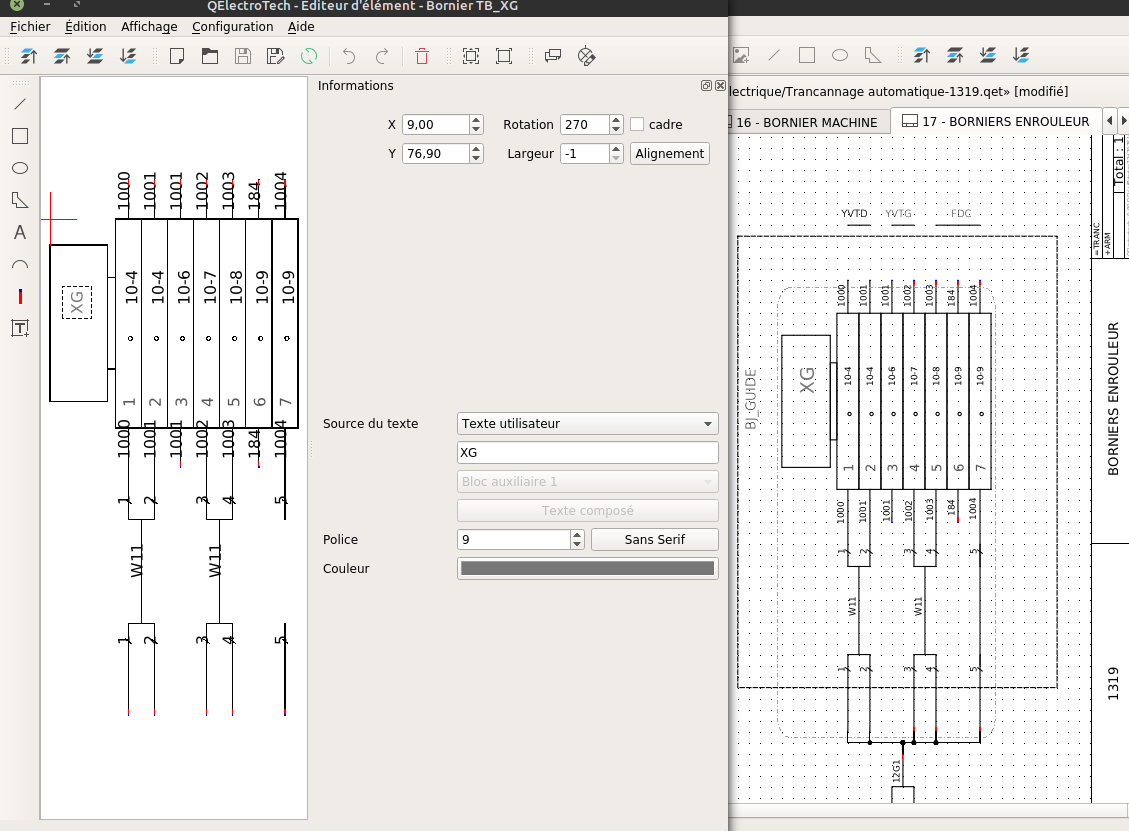The height and width of the screenshot is (831, 1129).
Task: Click the green reload icon
Action: [309, 56]
